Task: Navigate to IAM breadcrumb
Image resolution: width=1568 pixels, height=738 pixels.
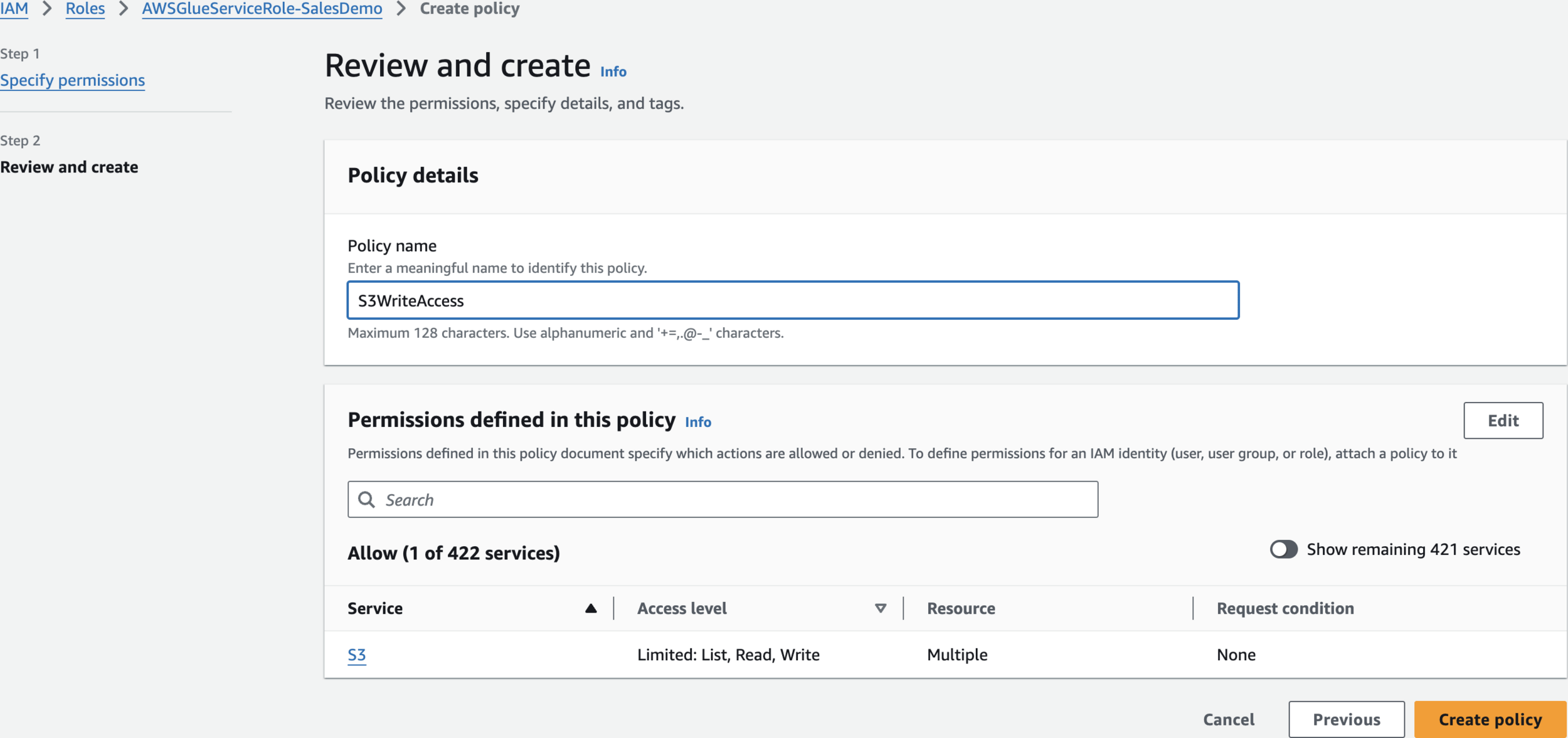Action: [x=14, y=9]
